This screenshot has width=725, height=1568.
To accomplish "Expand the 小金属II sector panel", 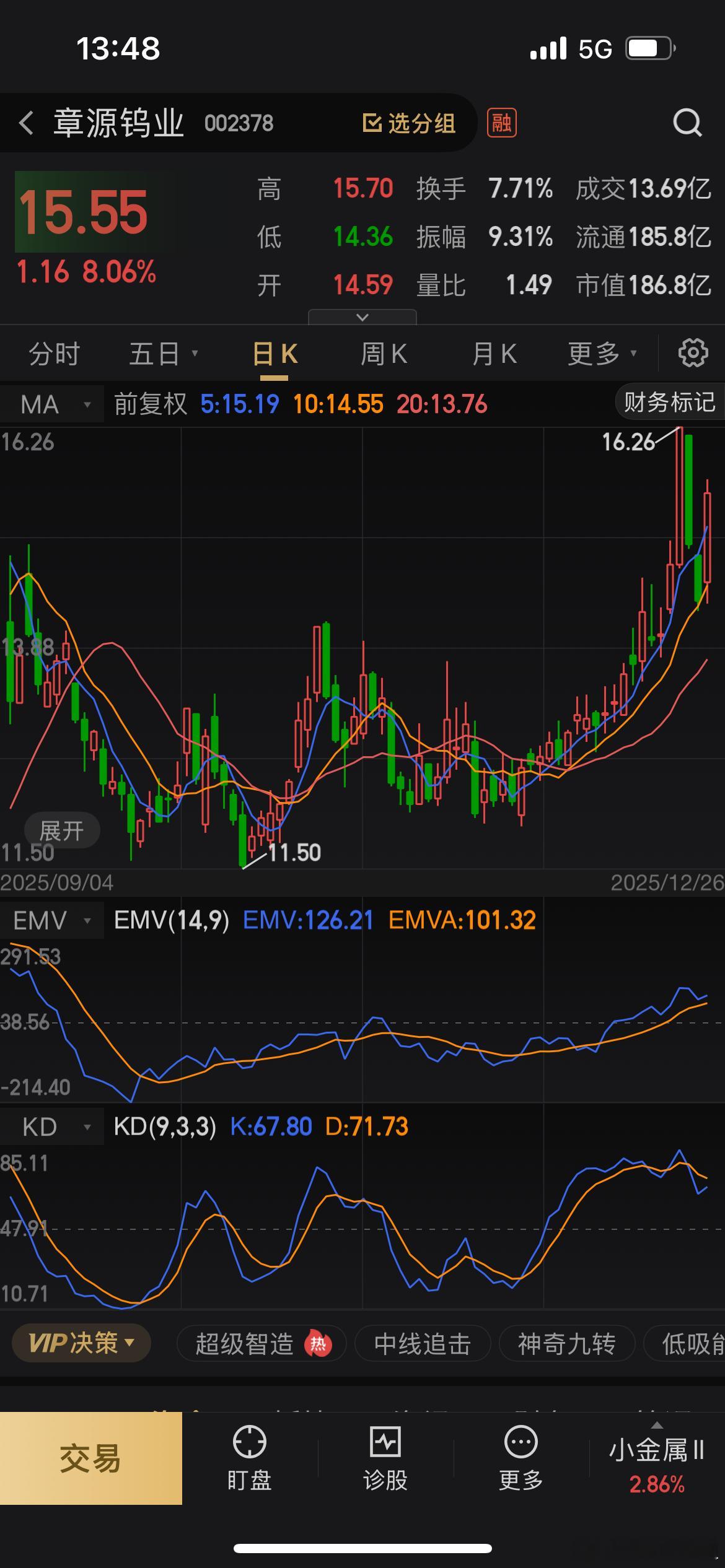I will [657, 1458].
